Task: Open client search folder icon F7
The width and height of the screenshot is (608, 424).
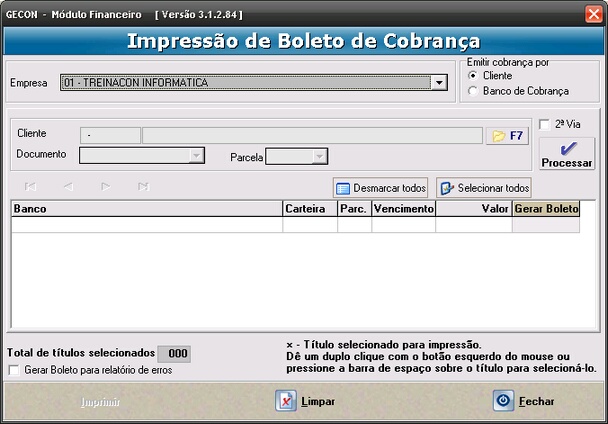Action: pos(507,136)
